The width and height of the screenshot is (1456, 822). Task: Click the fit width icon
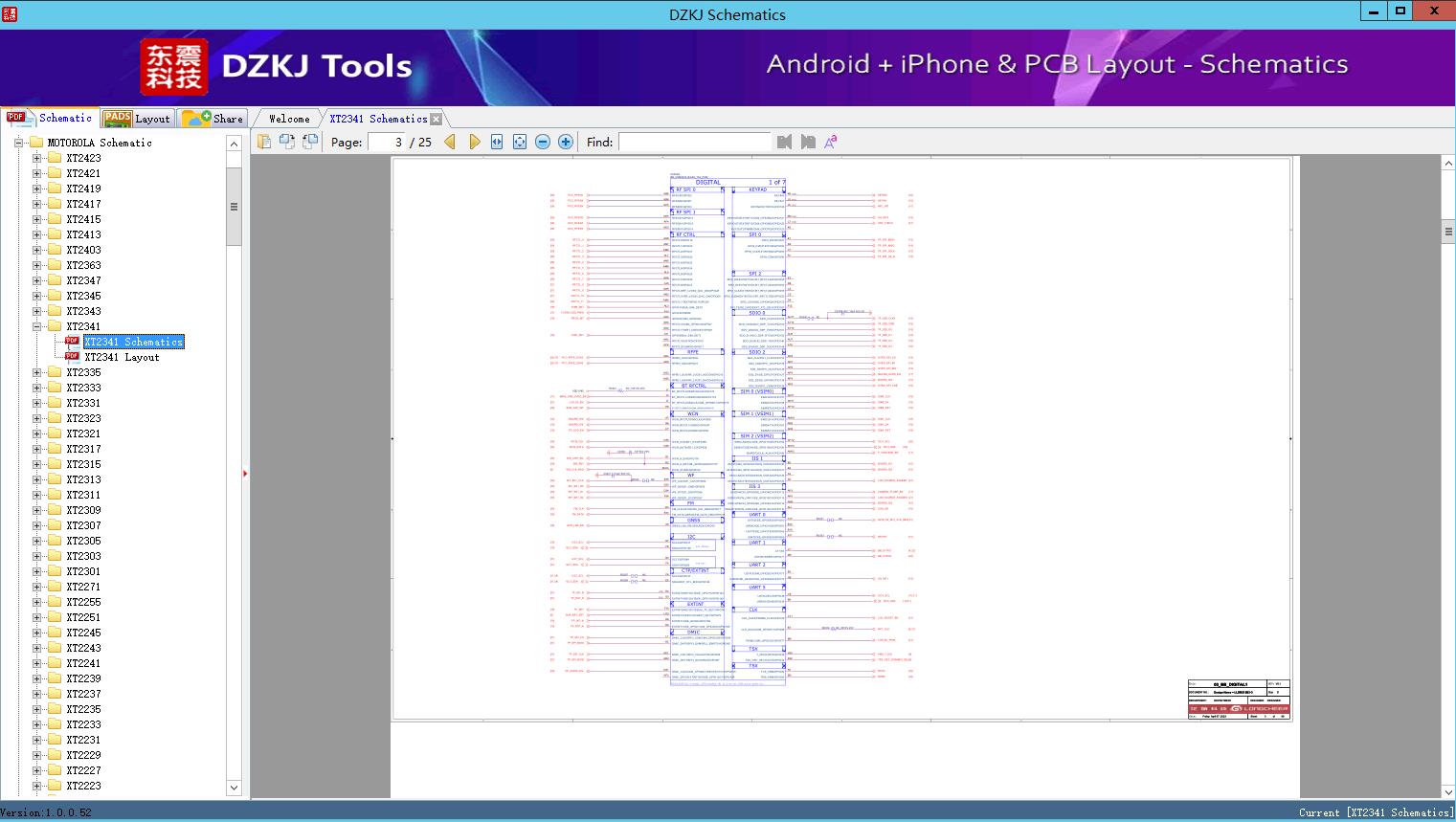(497, 142)
